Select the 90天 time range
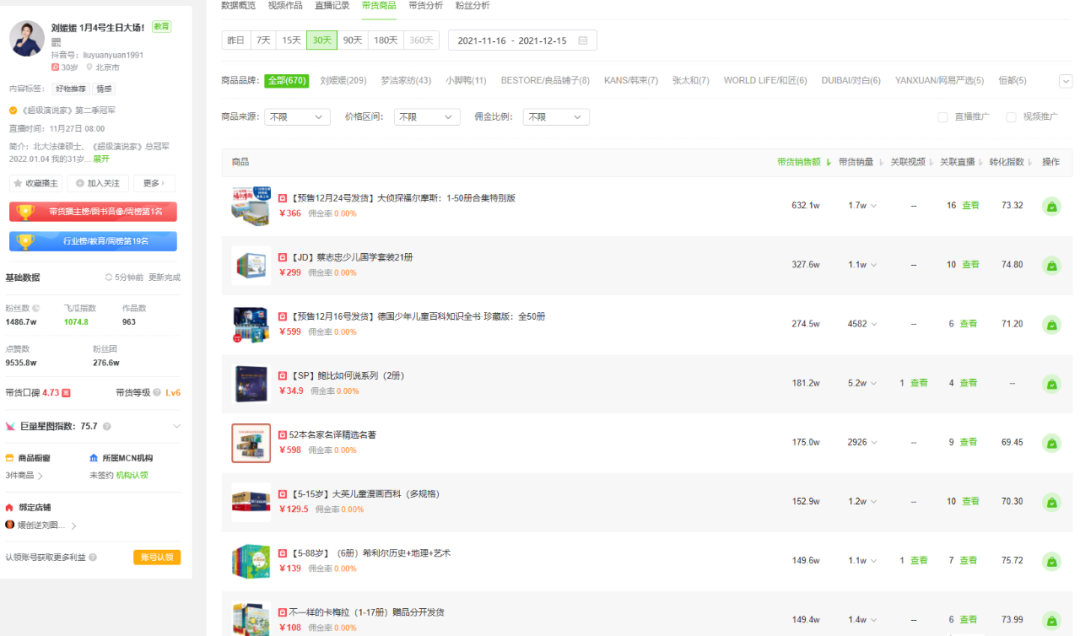 pos(353,41)
